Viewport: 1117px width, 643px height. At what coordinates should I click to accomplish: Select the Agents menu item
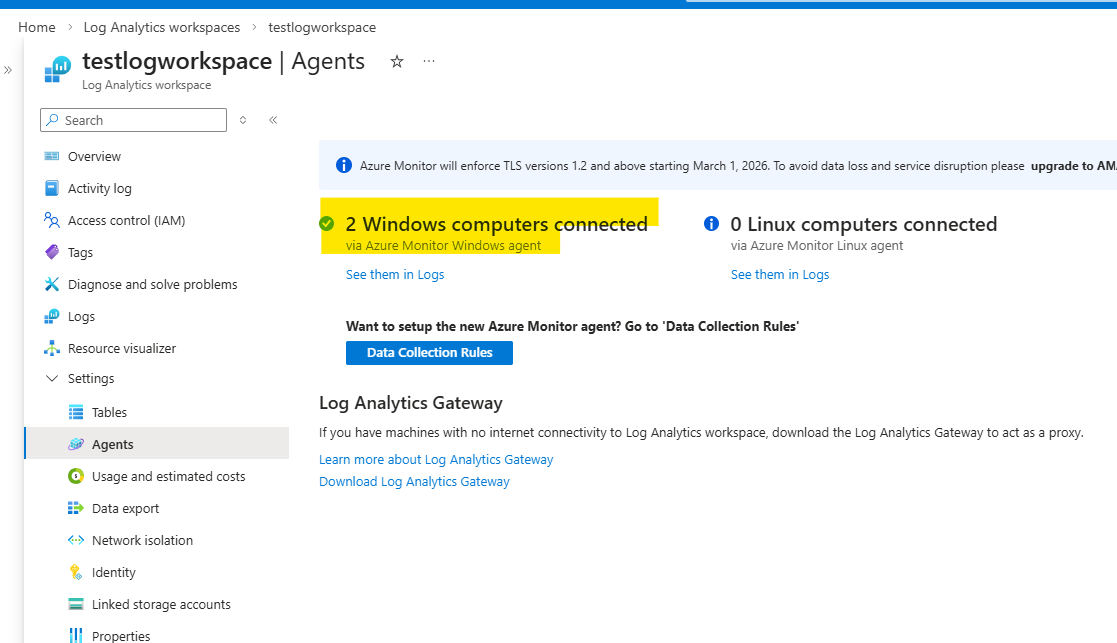click(x=113, y=444)
